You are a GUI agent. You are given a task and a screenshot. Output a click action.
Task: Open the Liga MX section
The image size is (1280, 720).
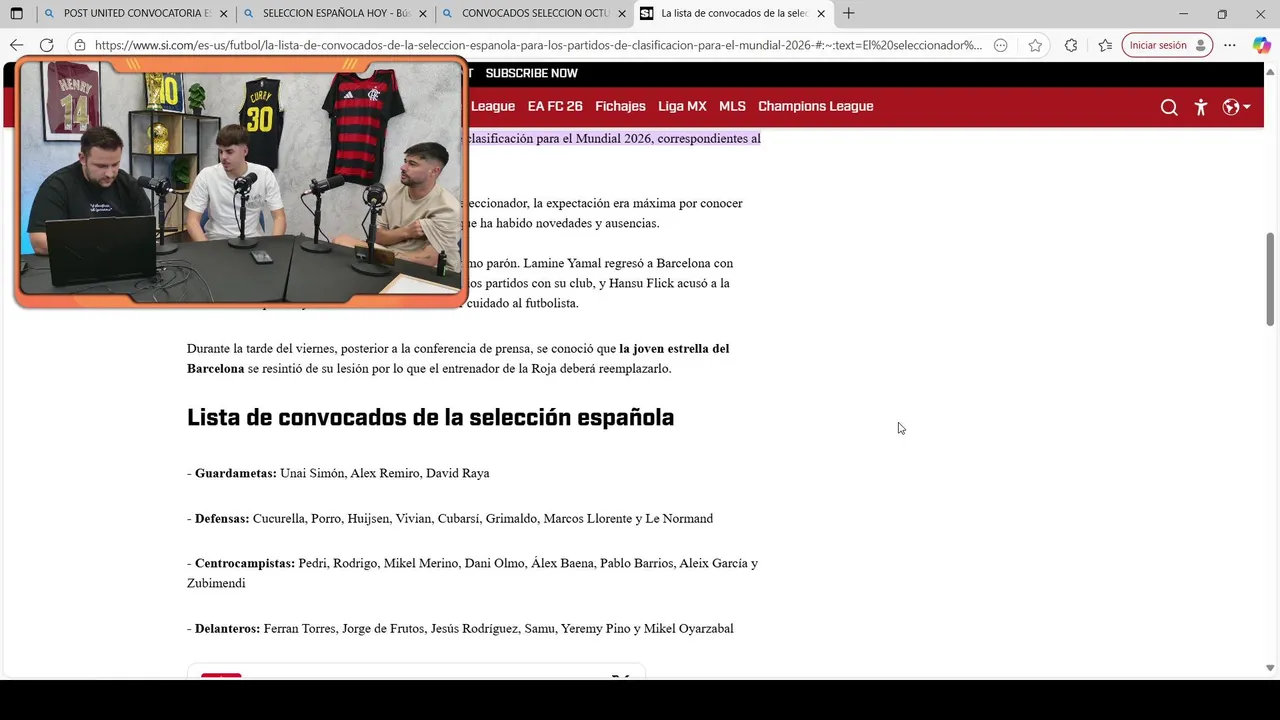point(682,106)
